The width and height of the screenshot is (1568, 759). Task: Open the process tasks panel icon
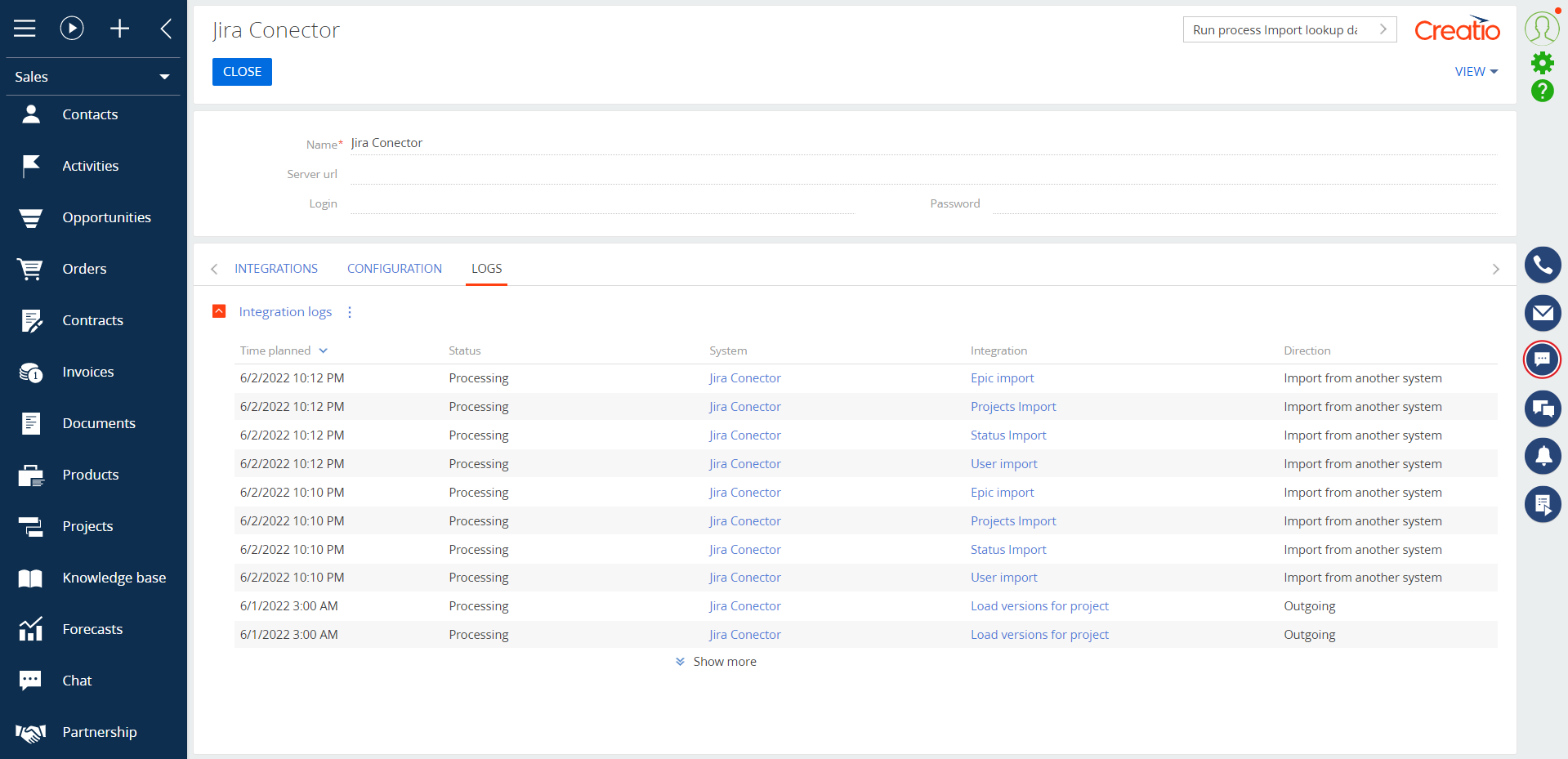pyautogui.click(x=1543, y=504)
